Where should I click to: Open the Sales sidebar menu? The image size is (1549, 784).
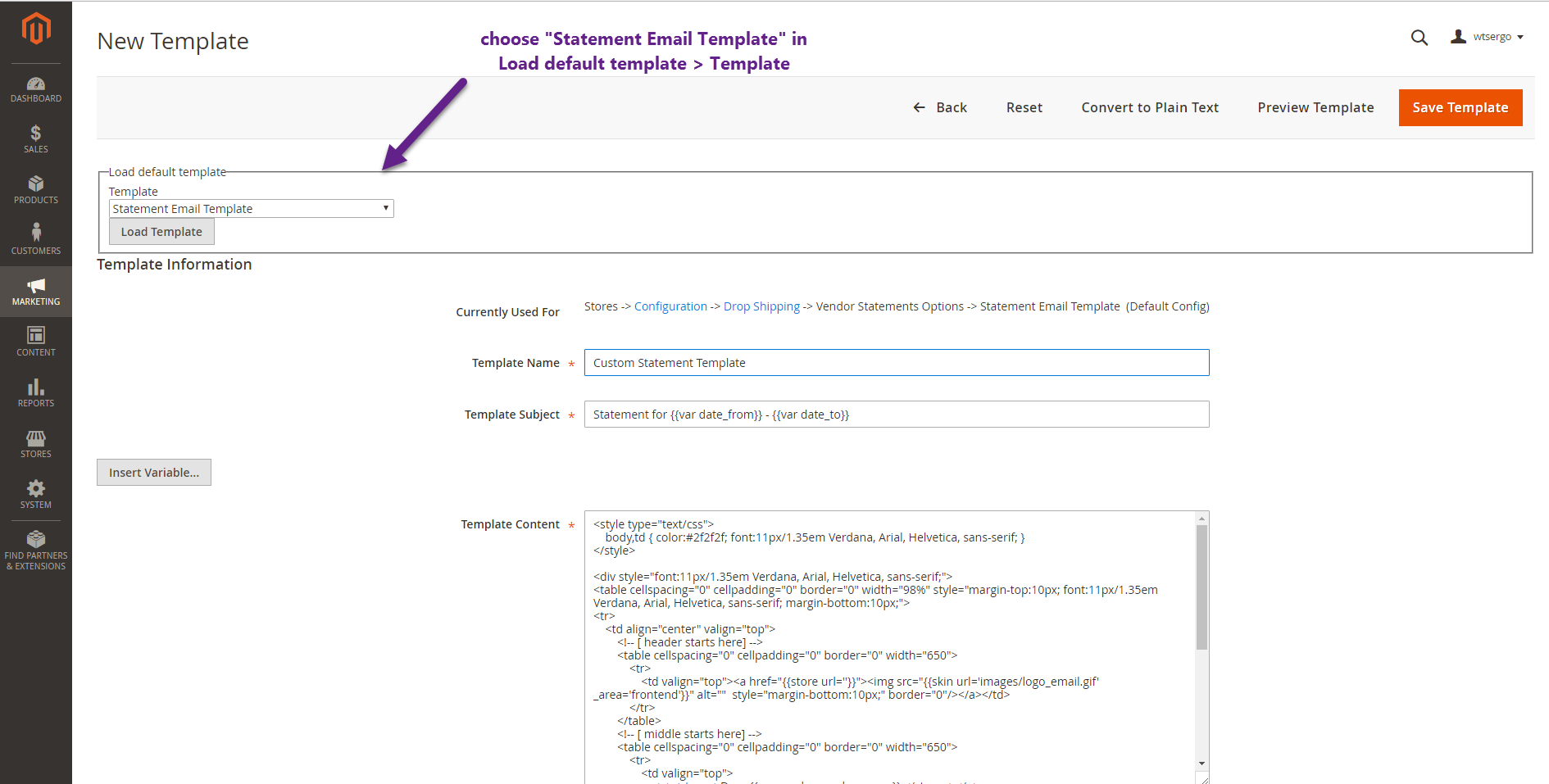coord(36,139)
